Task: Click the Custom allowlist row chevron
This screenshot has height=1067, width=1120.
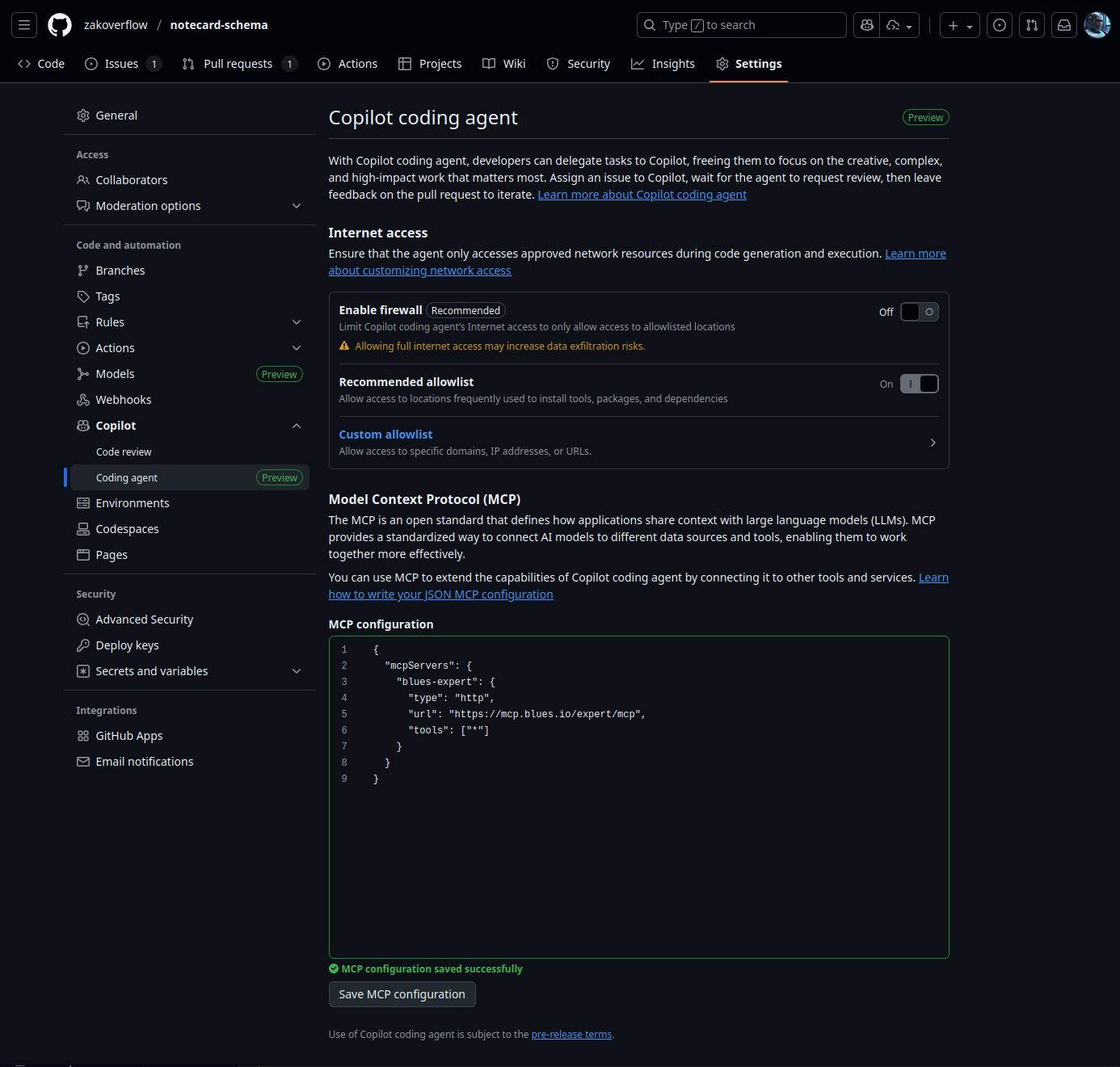Action: [933, 443]
